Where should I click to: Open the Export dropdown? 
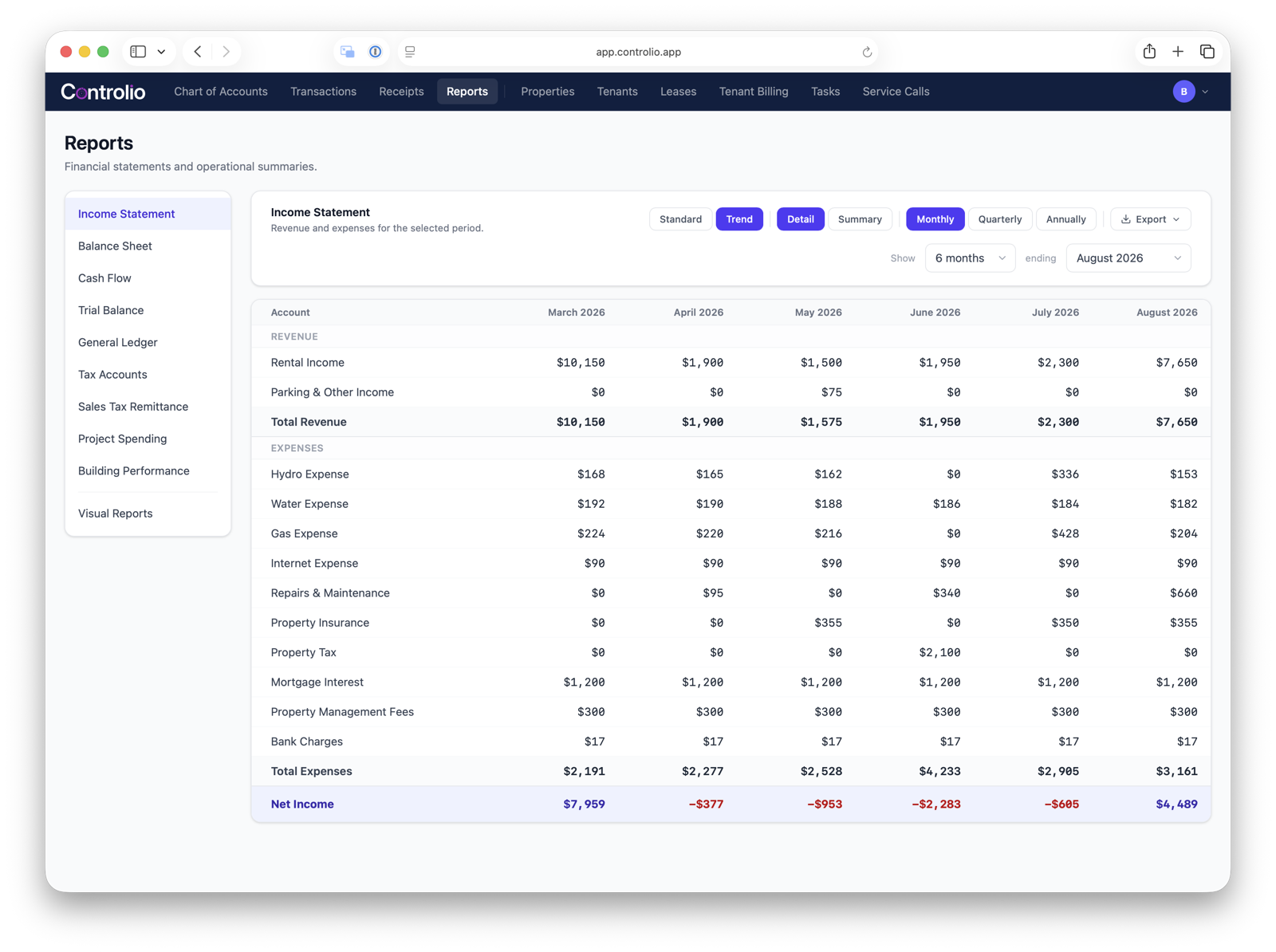1150,219
